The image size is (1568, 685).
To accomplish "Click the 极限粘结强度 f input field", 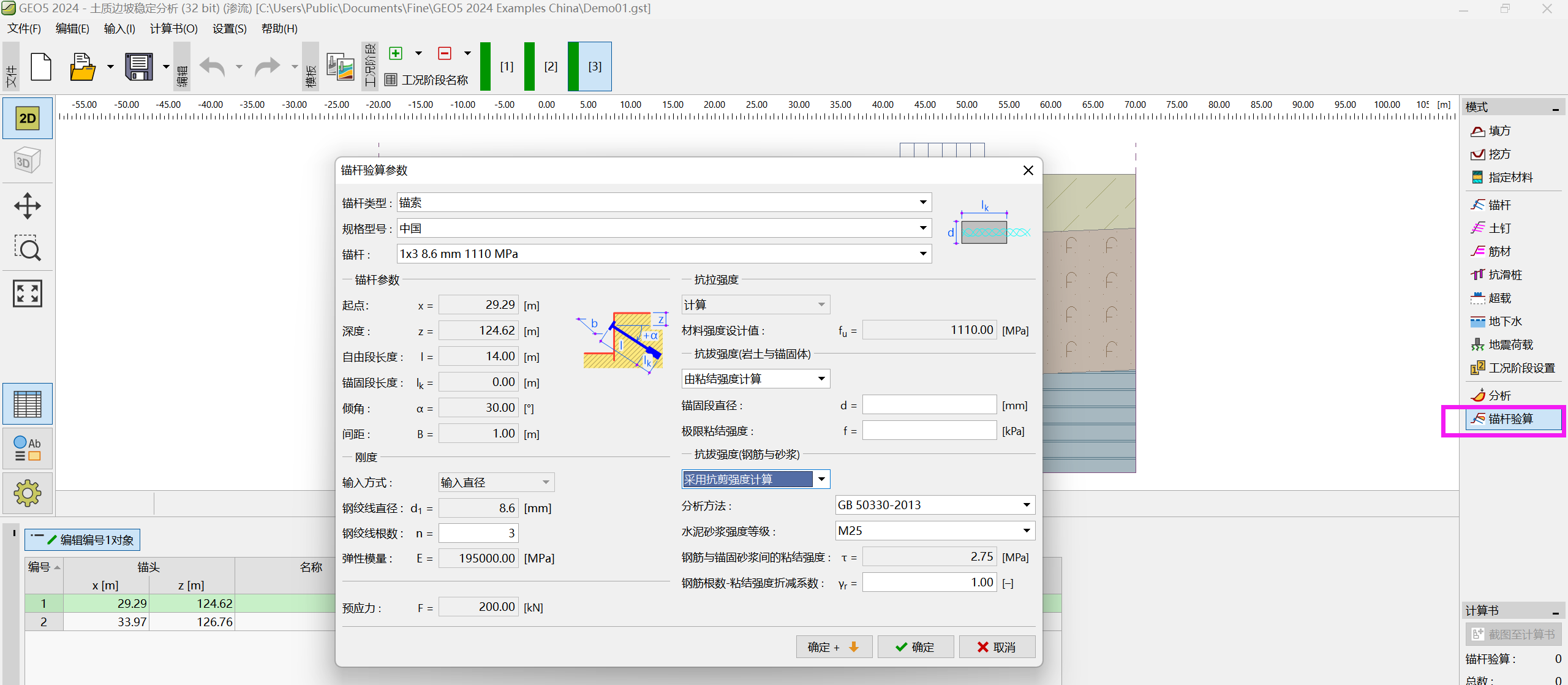I will [930, 430].
